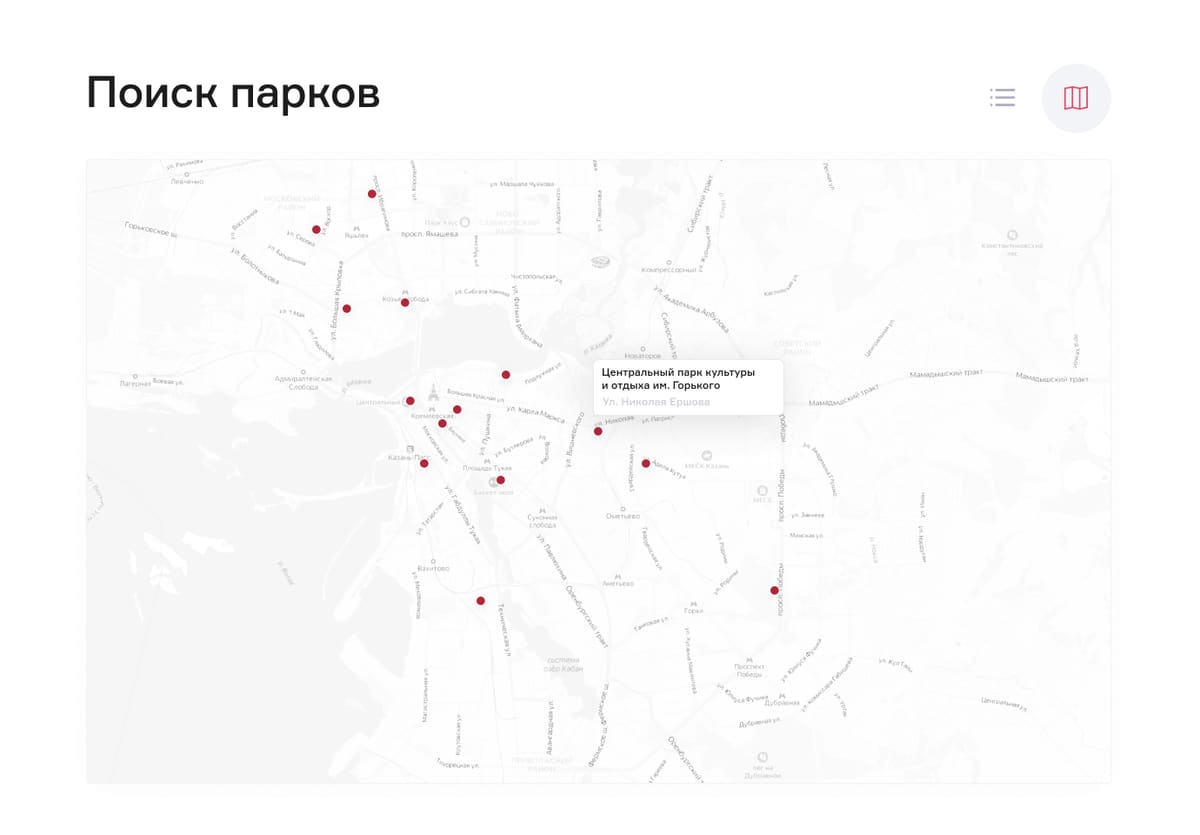This screenshot has width=1200, height=835.
Task: Click the Ометьево map label
Action: [x=623, y=516]
